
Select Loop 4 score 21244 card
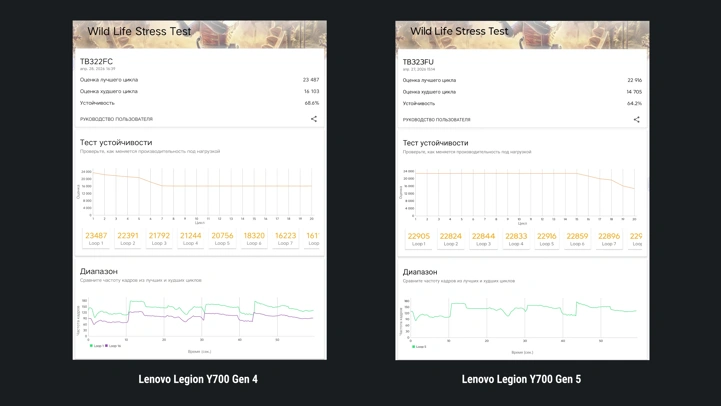[x=190, y=238]
